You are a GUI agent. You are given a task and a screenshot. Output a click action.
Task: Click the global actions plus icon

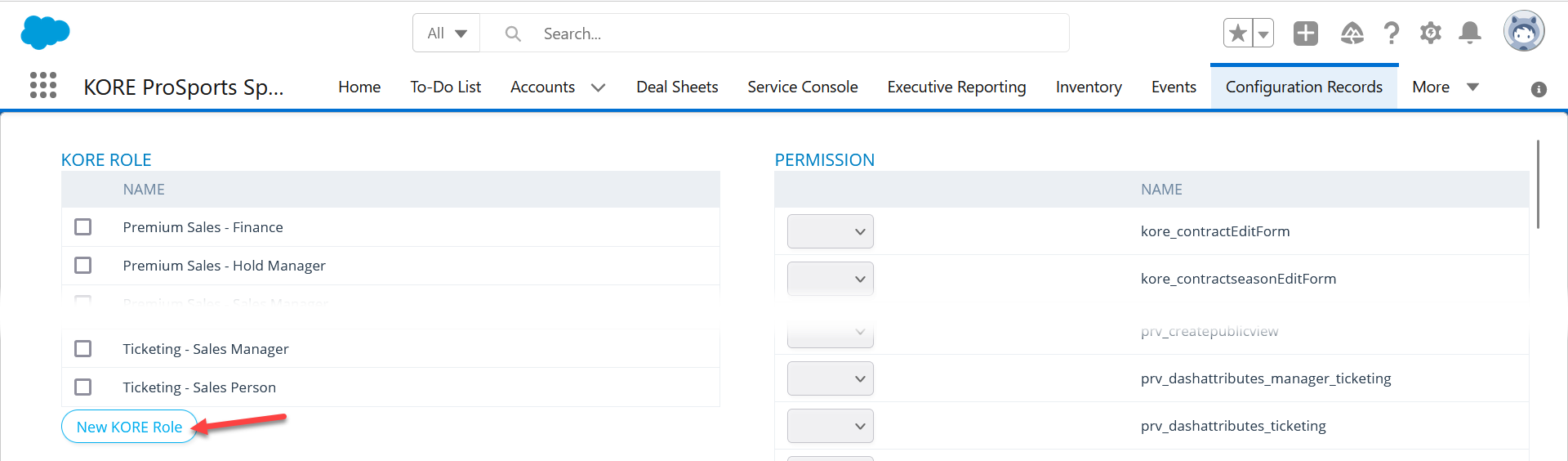click(x=1306, y=33)
